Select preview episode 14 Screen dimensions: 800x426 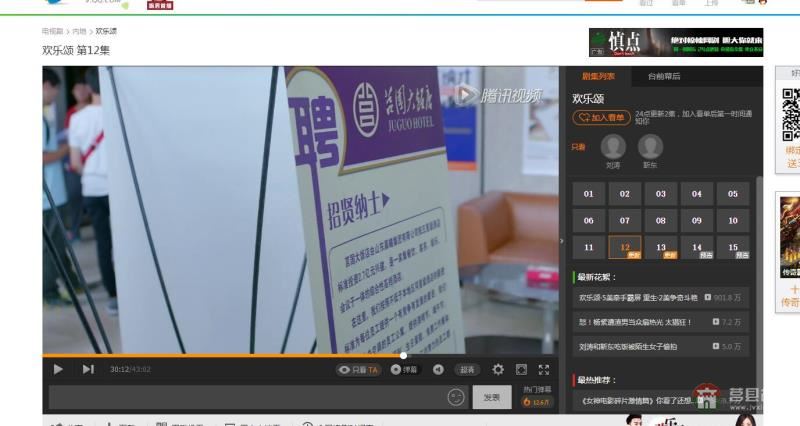pyautogui.click(x=697, y=247)
